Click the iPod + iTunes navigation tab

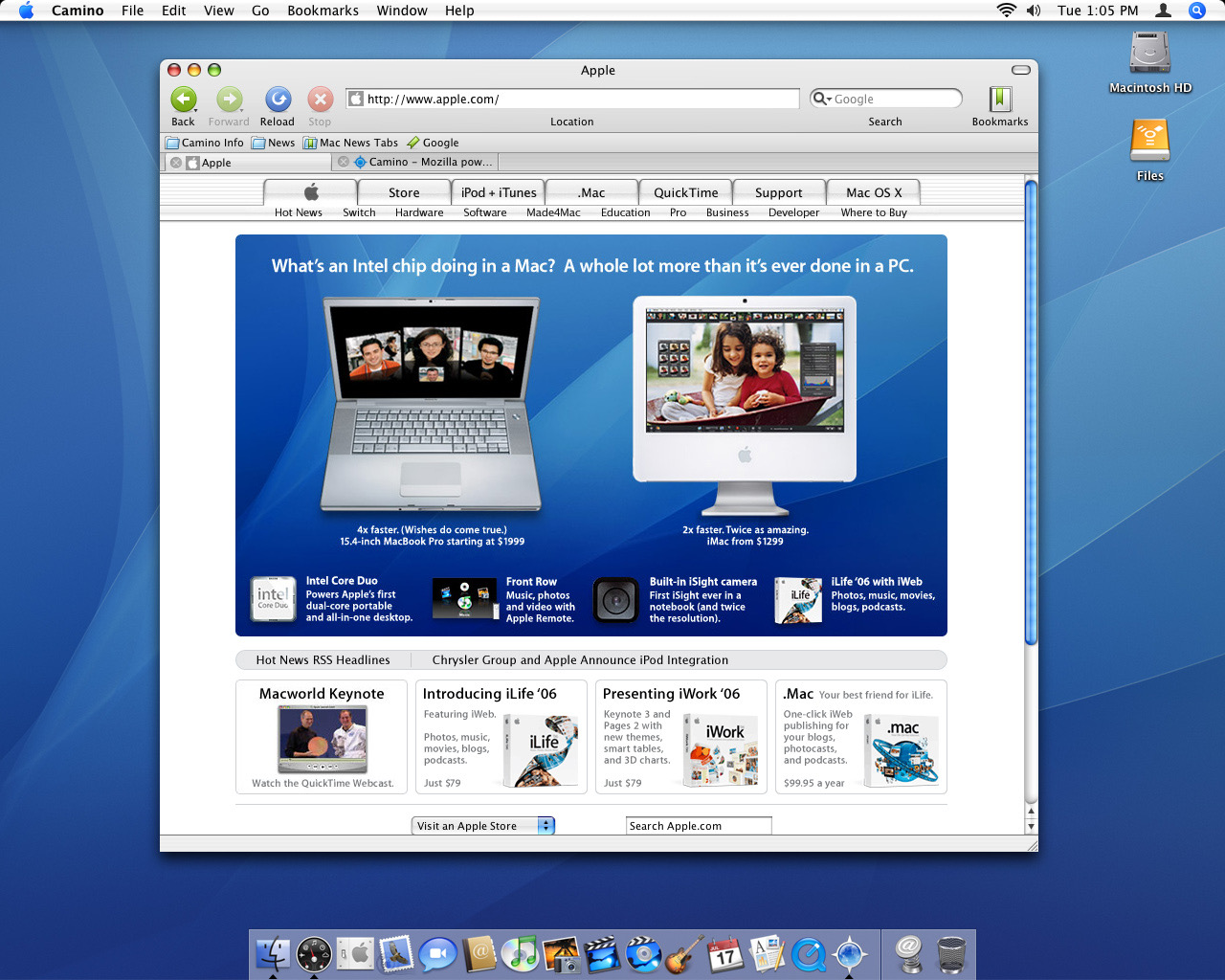[x=499, y=192]
